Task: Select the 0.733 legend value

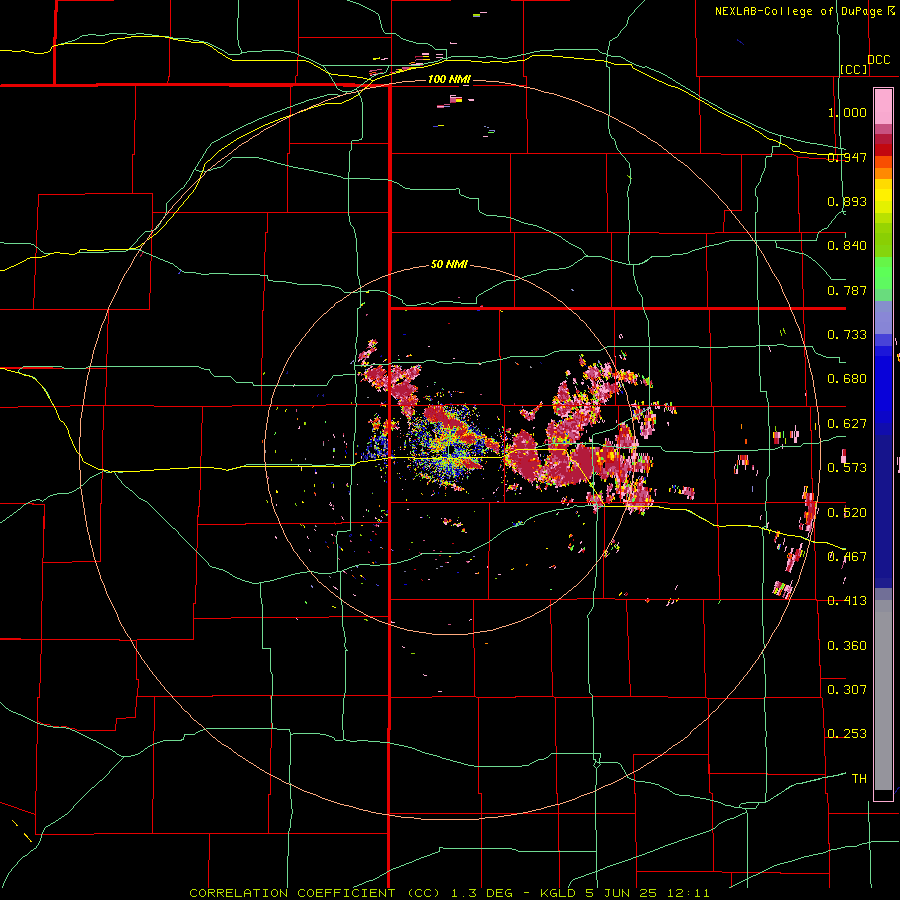Action: pyautogui.click(x=847, y=335)
